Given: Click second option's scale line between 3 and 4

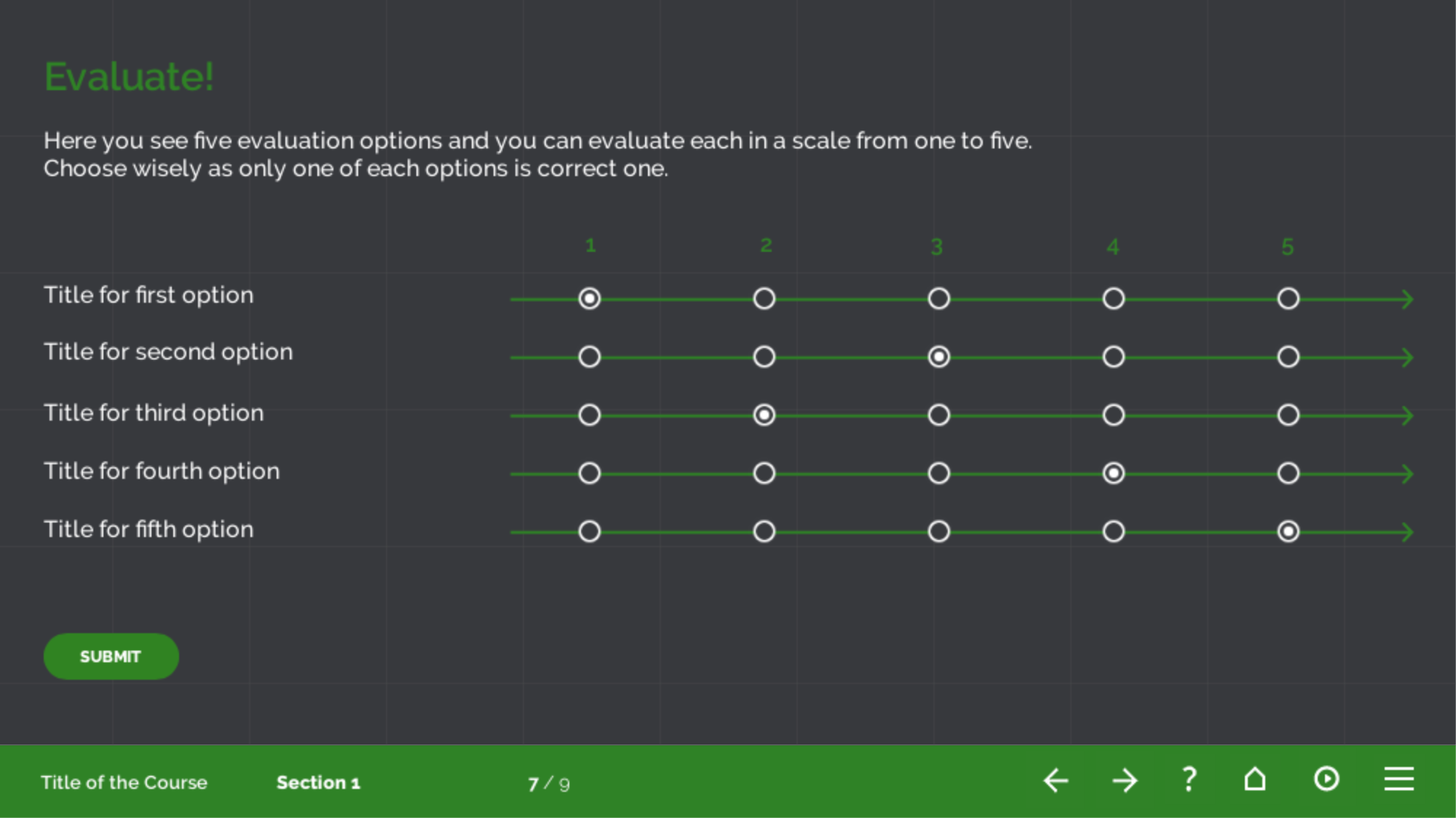Looking at the screenshot, I should pyautogui.click(x=1026, y=357).
